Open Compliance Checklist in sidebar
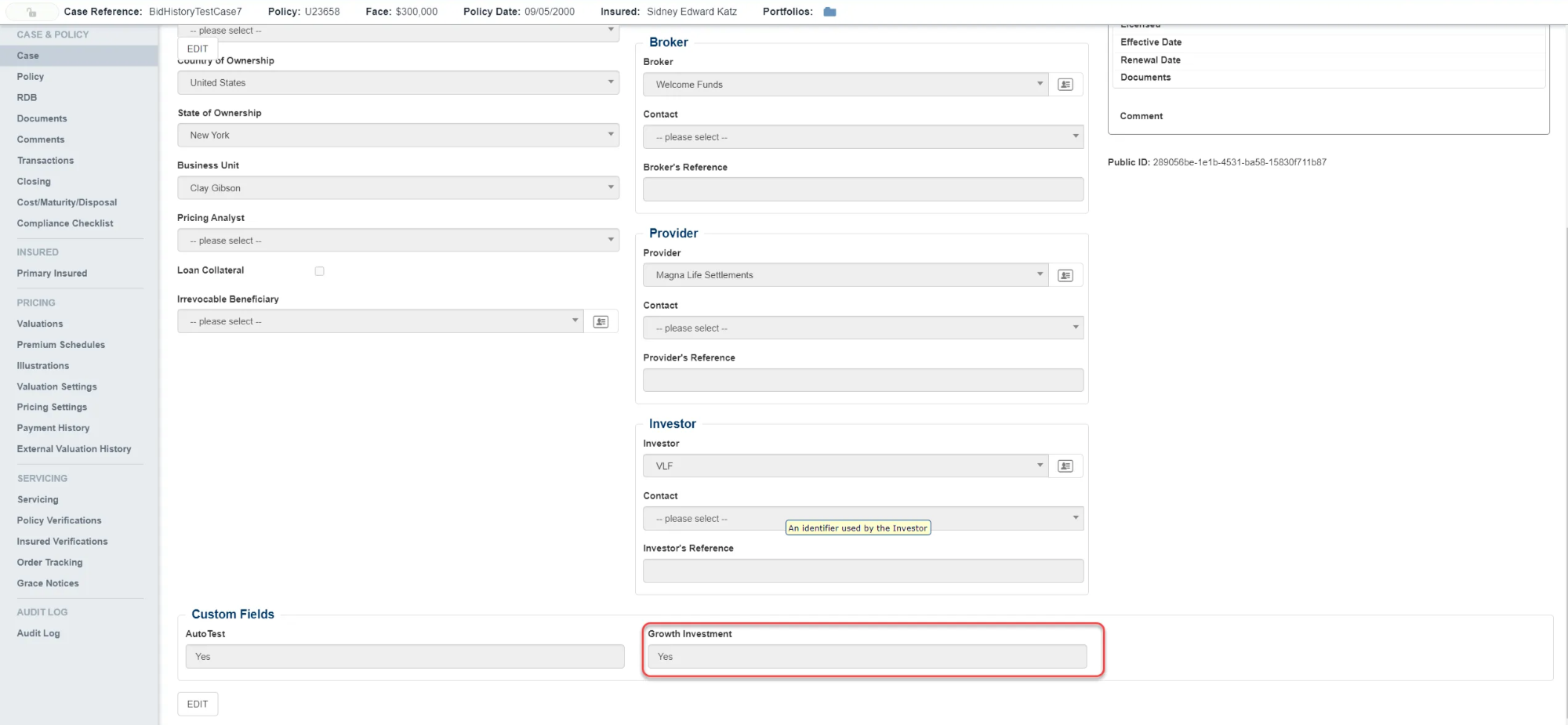The height and width of the screenshot is (725, 1568). [65, 223]
